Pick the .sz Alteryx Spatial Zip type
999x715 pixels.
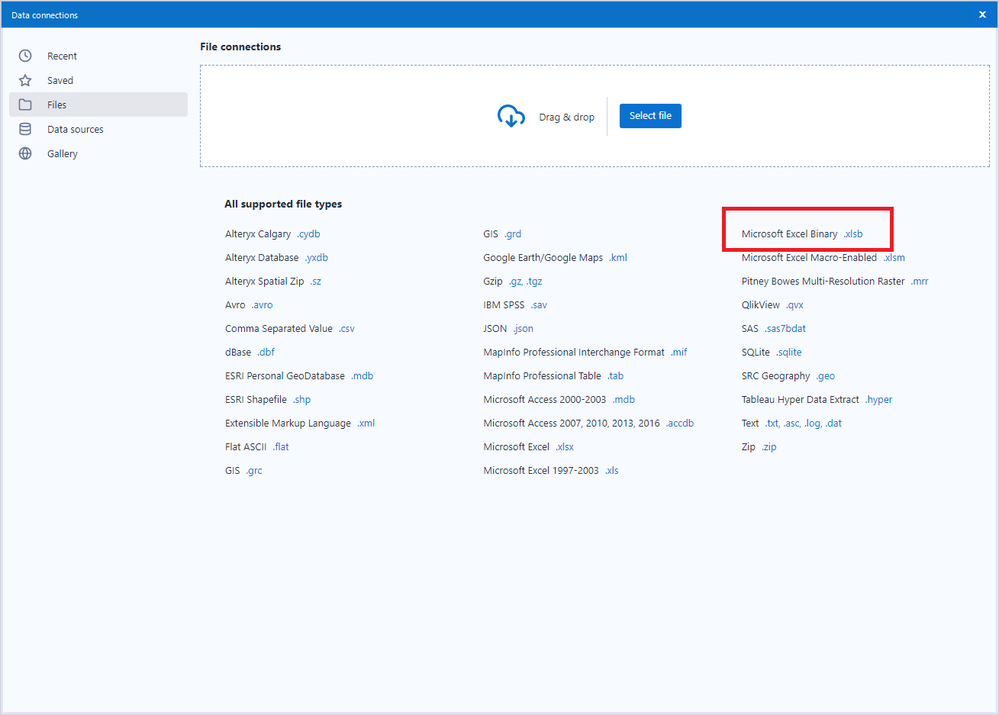point(315,281)
